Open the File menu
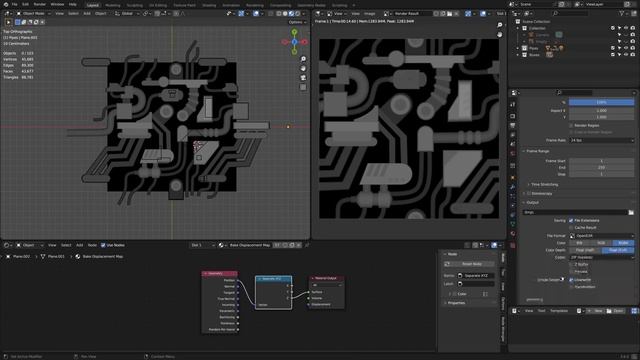This screenshot has height=360, width=640. tap(15, 4)
